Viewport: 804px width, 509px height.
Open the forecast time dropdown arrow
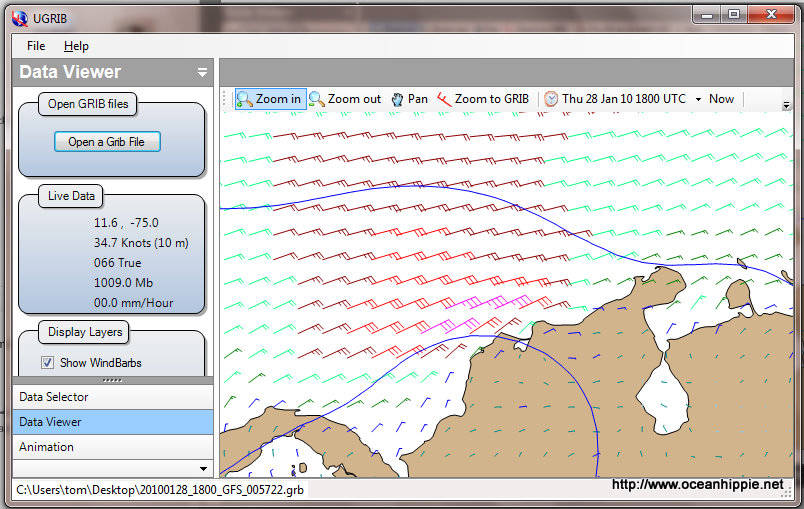point(698,100)
